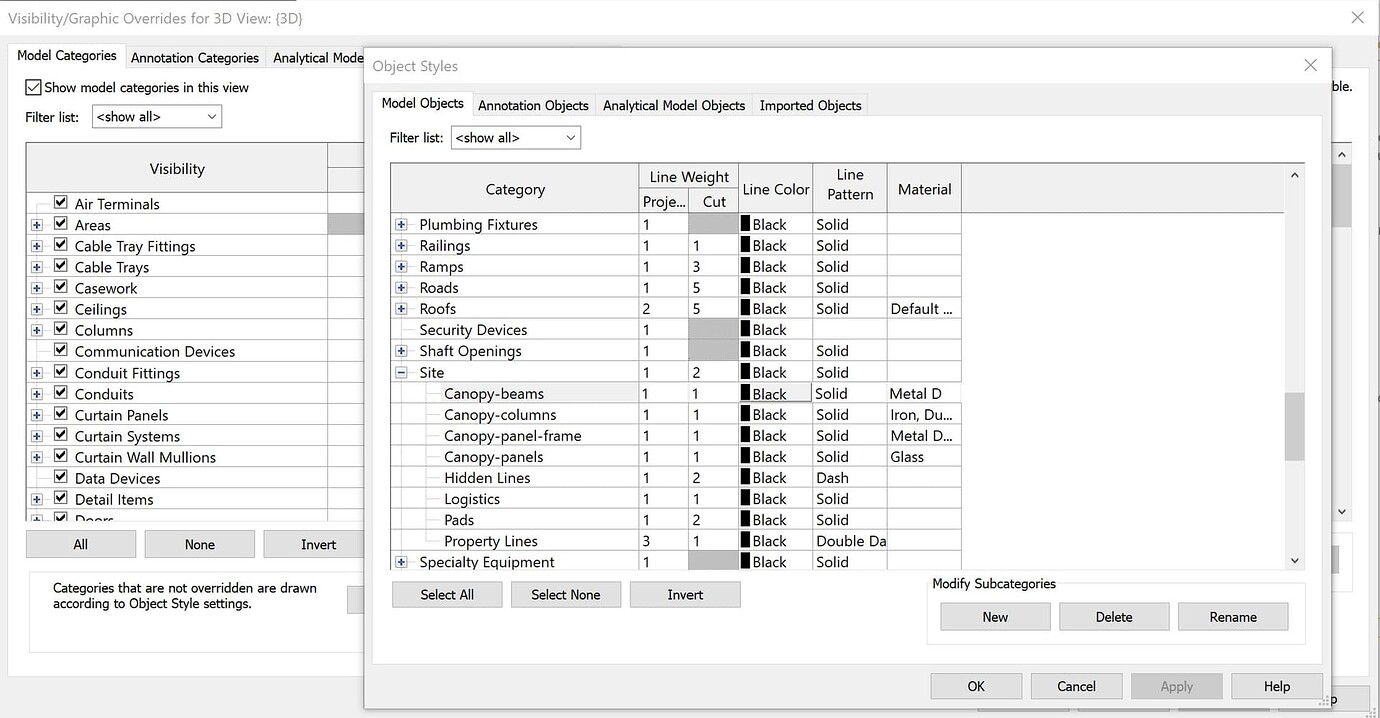Image resolution: width=1380 pixels, height=718 pixels.
Task: Collapse the Site subcategory list
Action: (x=404, y=372)
